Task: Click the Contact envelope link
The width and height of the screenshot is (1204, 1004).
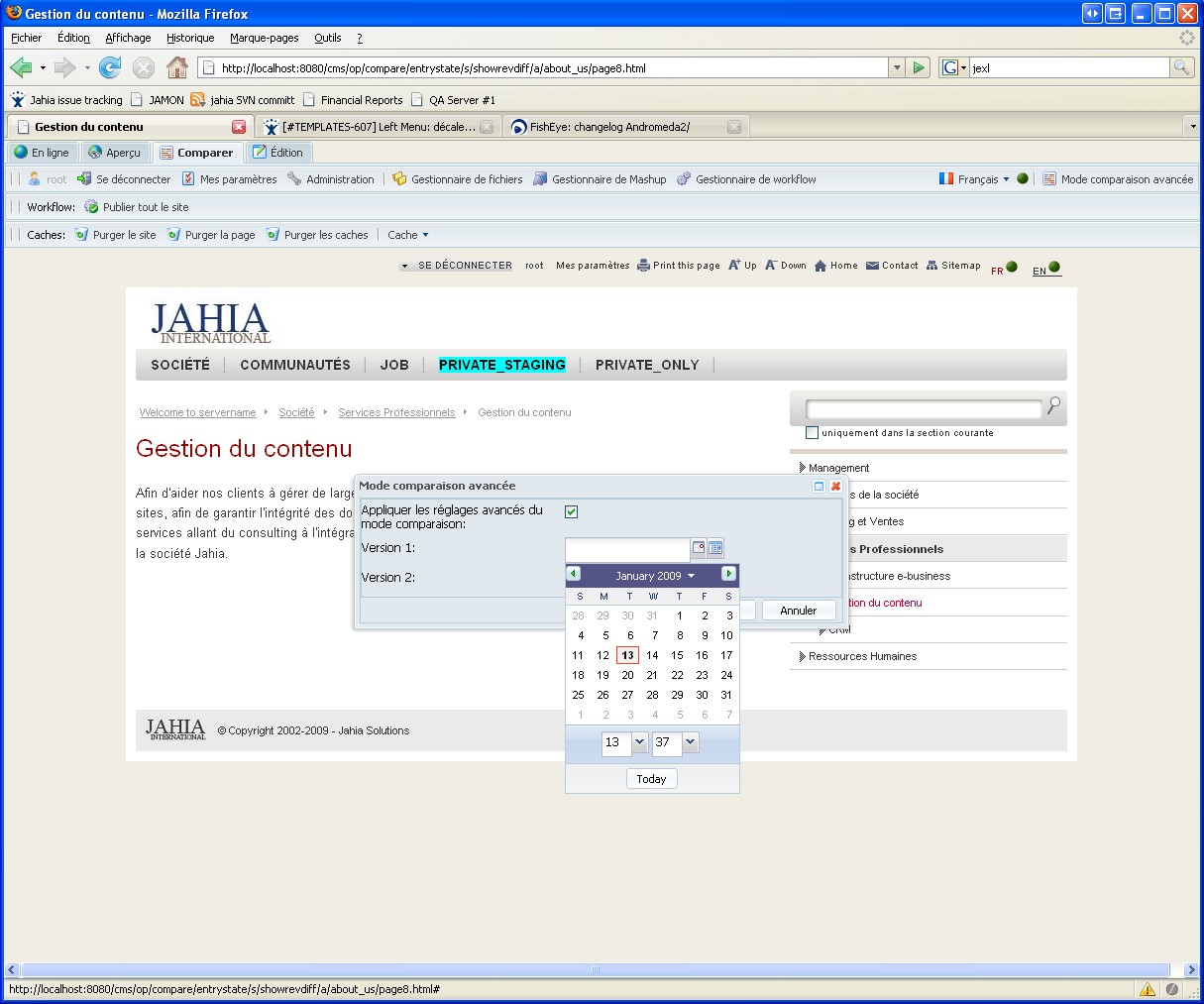Action: pos(892,266)
